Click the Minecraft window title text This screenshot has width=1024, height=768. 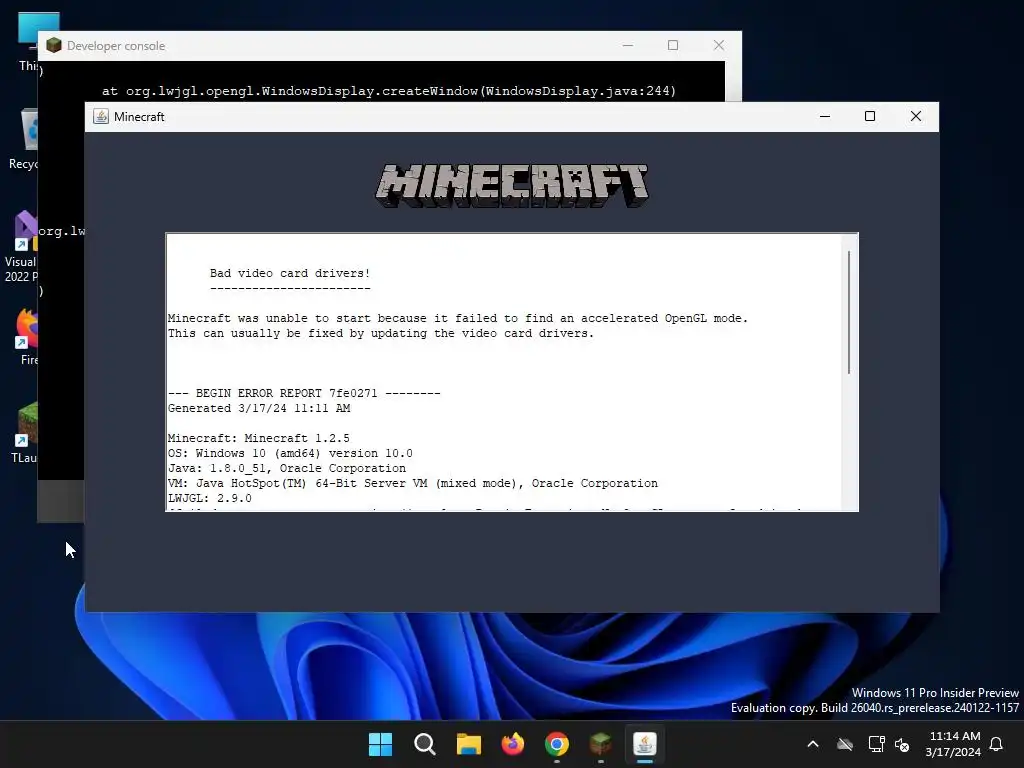click(139, 117)
